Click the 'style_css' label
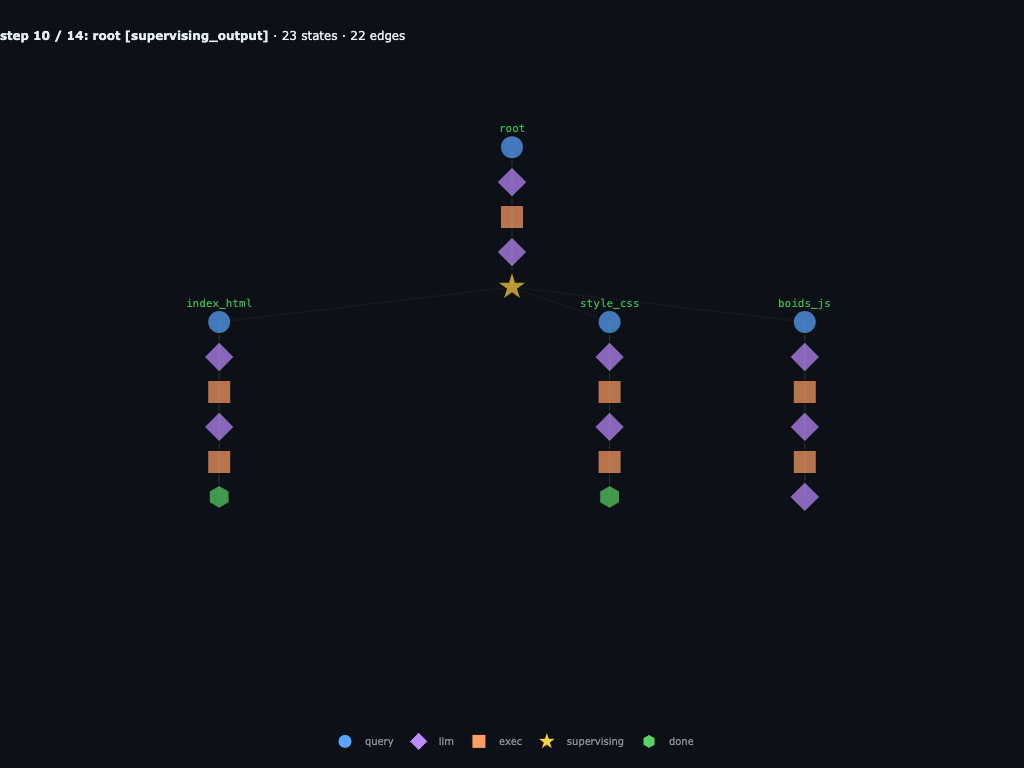1024x768 pixels. pyautogui.click(x=609, y=303)
